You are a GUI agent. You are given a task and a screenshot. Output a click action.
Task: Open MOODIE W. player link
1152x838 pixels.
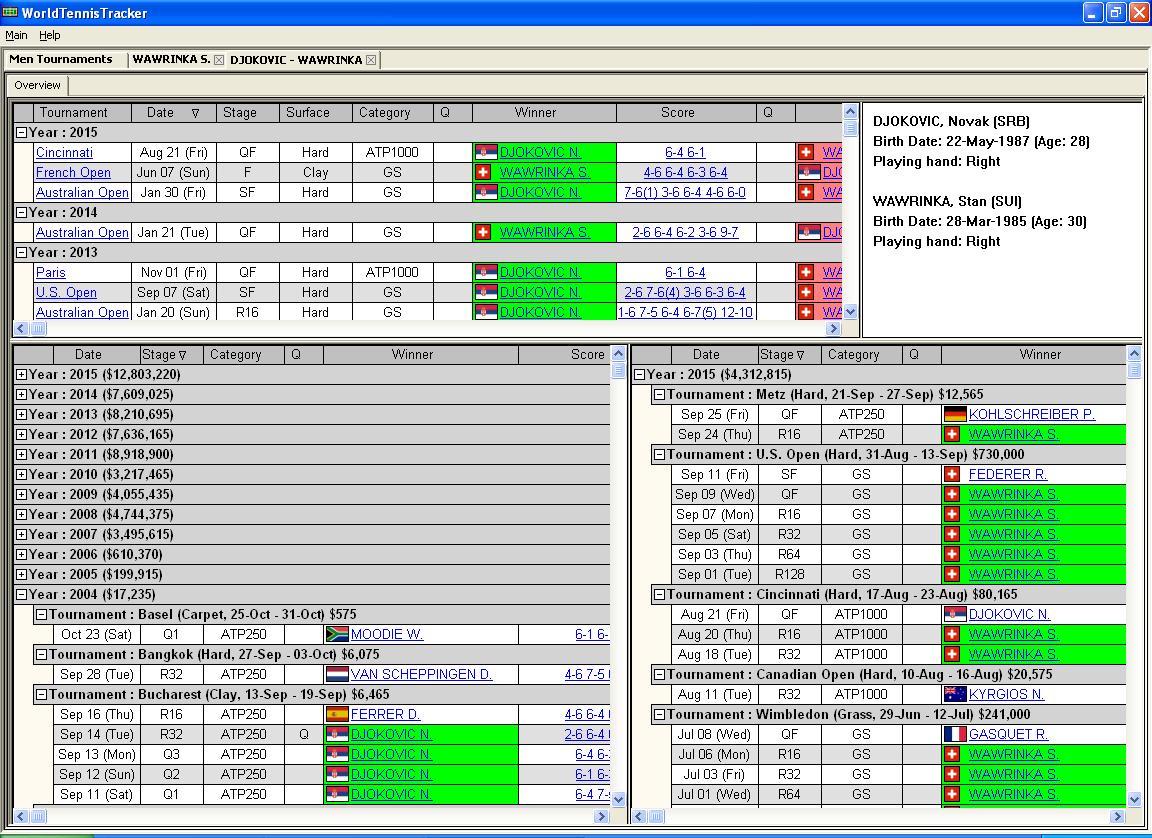coord(387,634)
